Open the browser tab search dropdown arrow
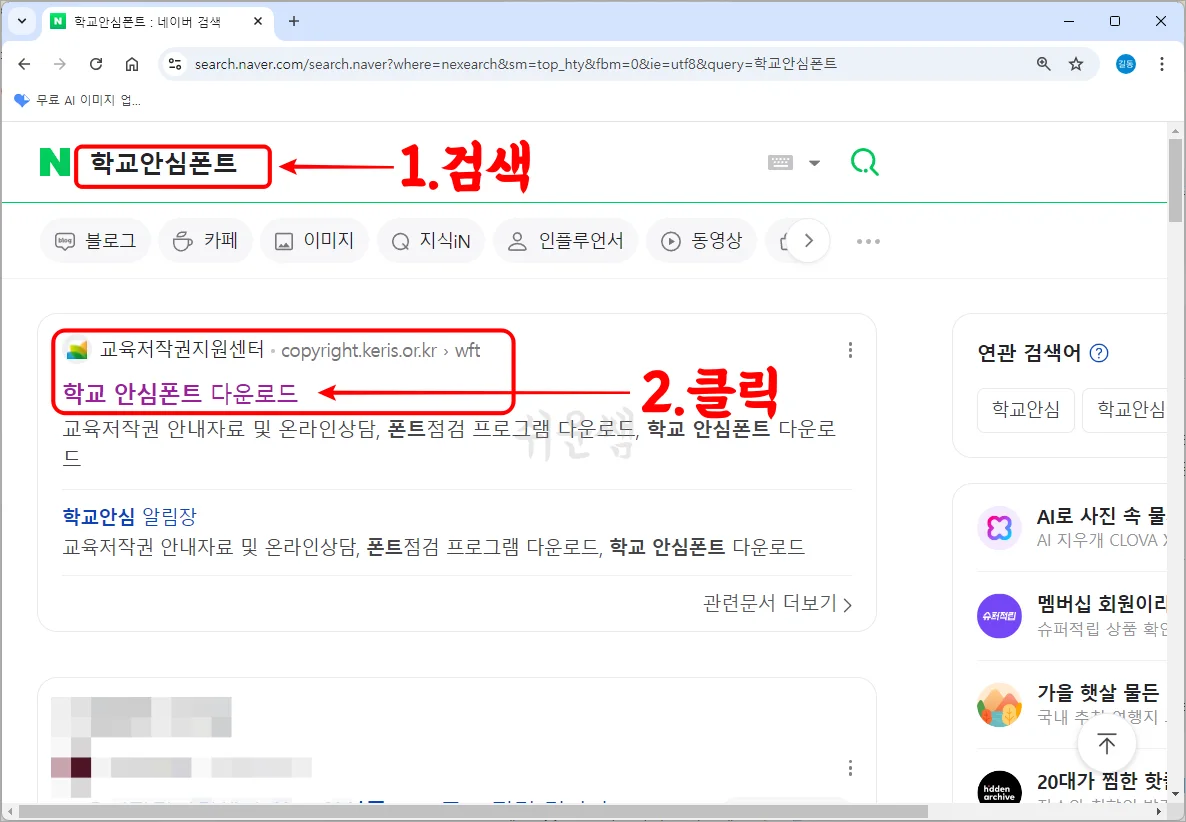The image size is (1186, 822). 21,21
